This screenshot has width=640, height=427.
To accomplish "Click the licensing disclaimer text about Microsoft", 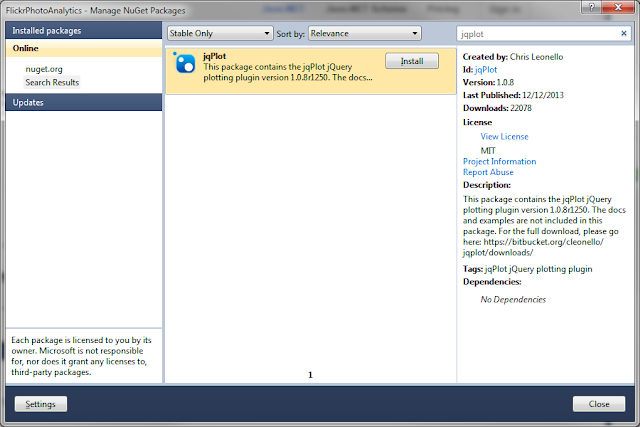I will [81, 356].
